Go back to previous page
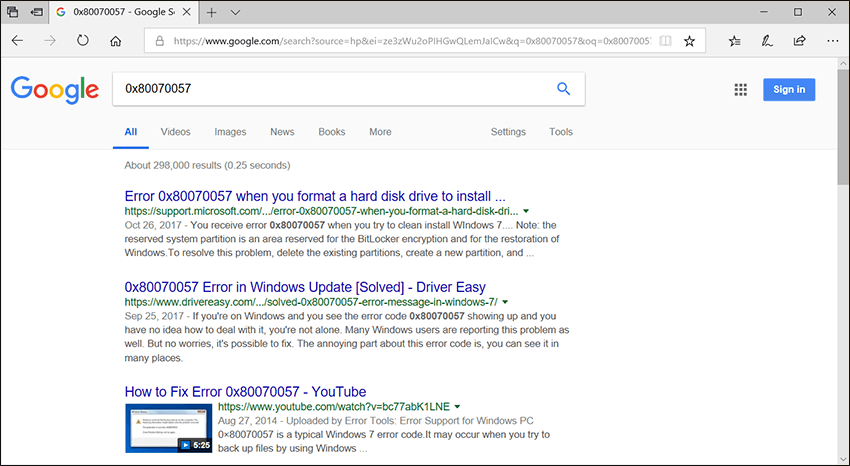The height and width of the screenshot is (466, 850). pos(17,41)
